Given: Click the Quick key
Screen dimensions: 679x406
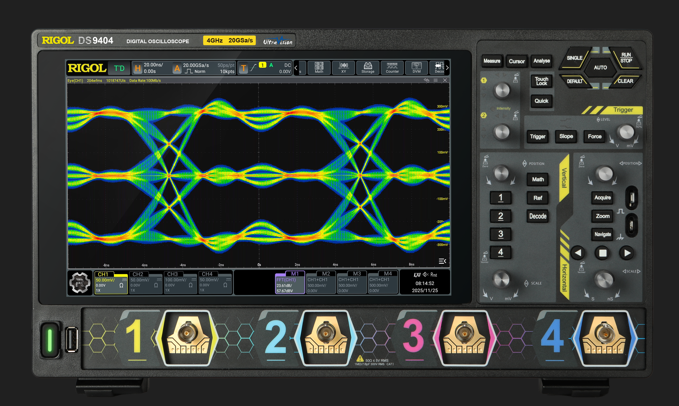Looking at the screenshot, I should (x=541, y=101).
